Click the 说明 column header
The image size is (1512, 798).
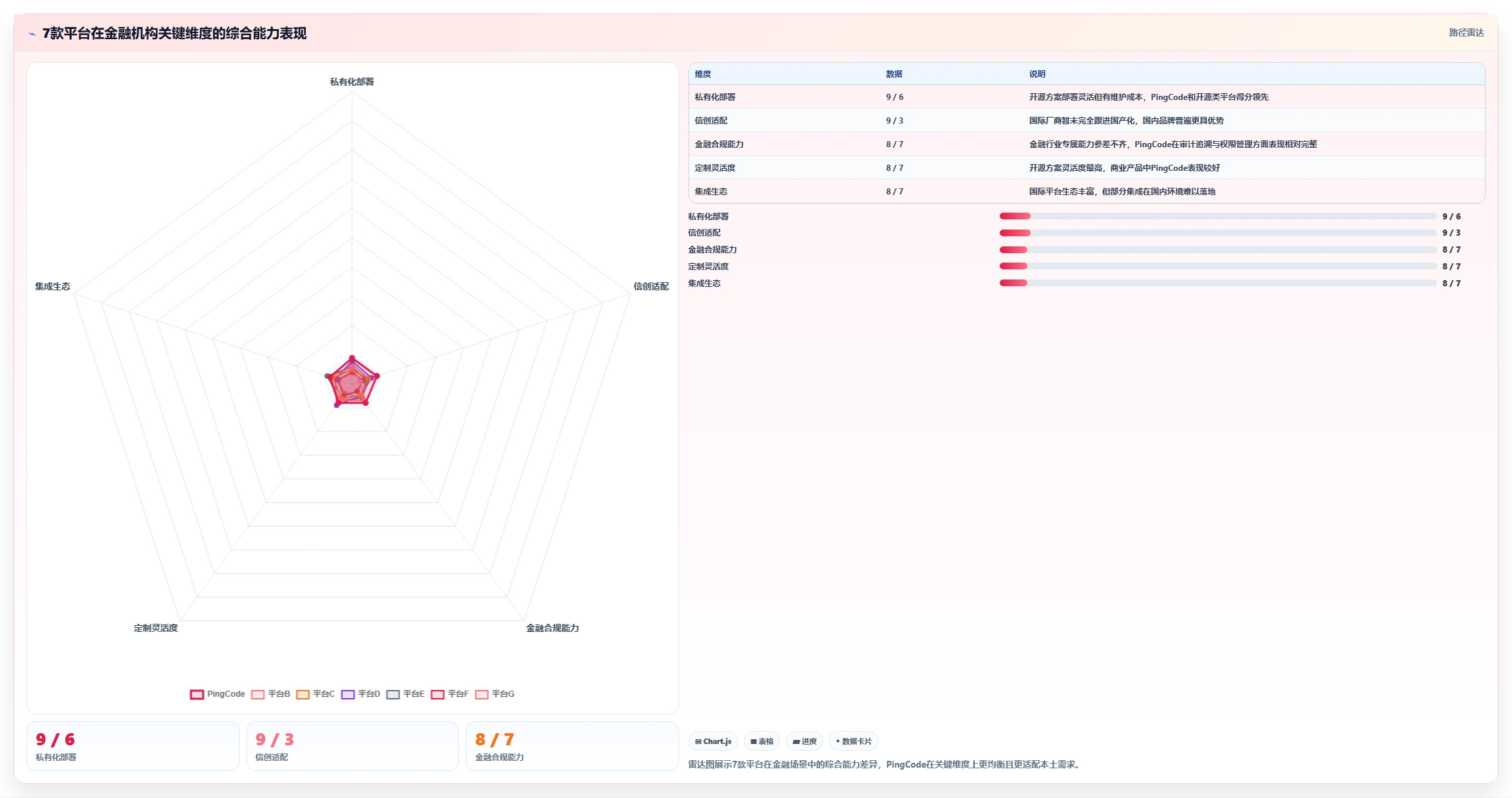point(1037,74)
